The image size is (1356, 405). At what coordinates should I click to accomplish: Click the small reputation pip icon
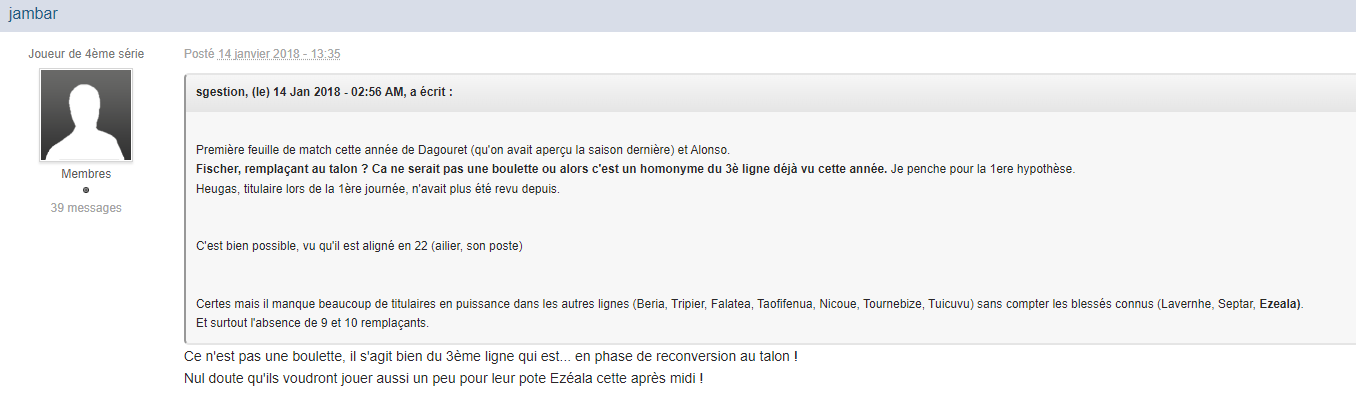[x=86, y=190]
